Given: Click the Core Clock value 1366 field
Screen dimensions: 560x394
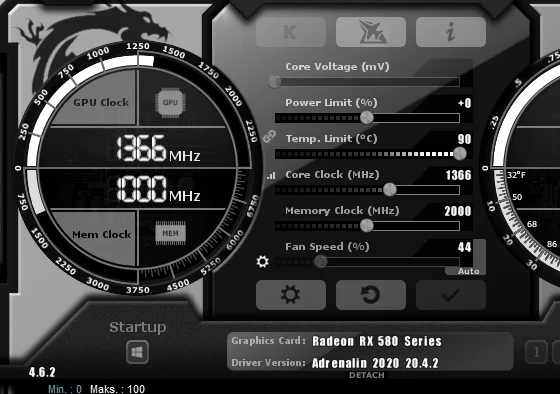Looking at the screenshot, I should tap(459, 175).
